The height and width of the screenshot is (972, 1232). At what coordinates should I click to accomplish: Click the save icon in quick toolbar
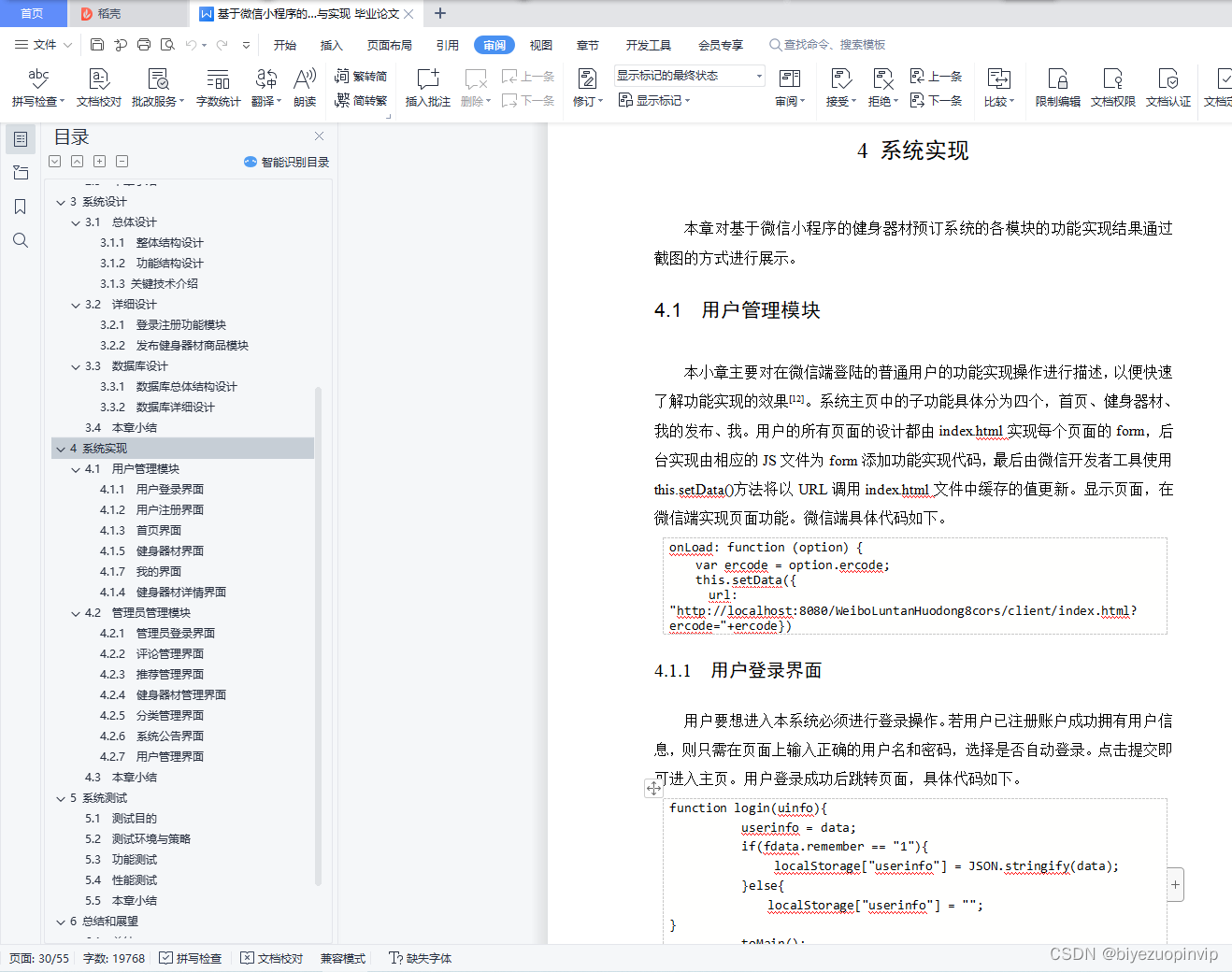97,44
